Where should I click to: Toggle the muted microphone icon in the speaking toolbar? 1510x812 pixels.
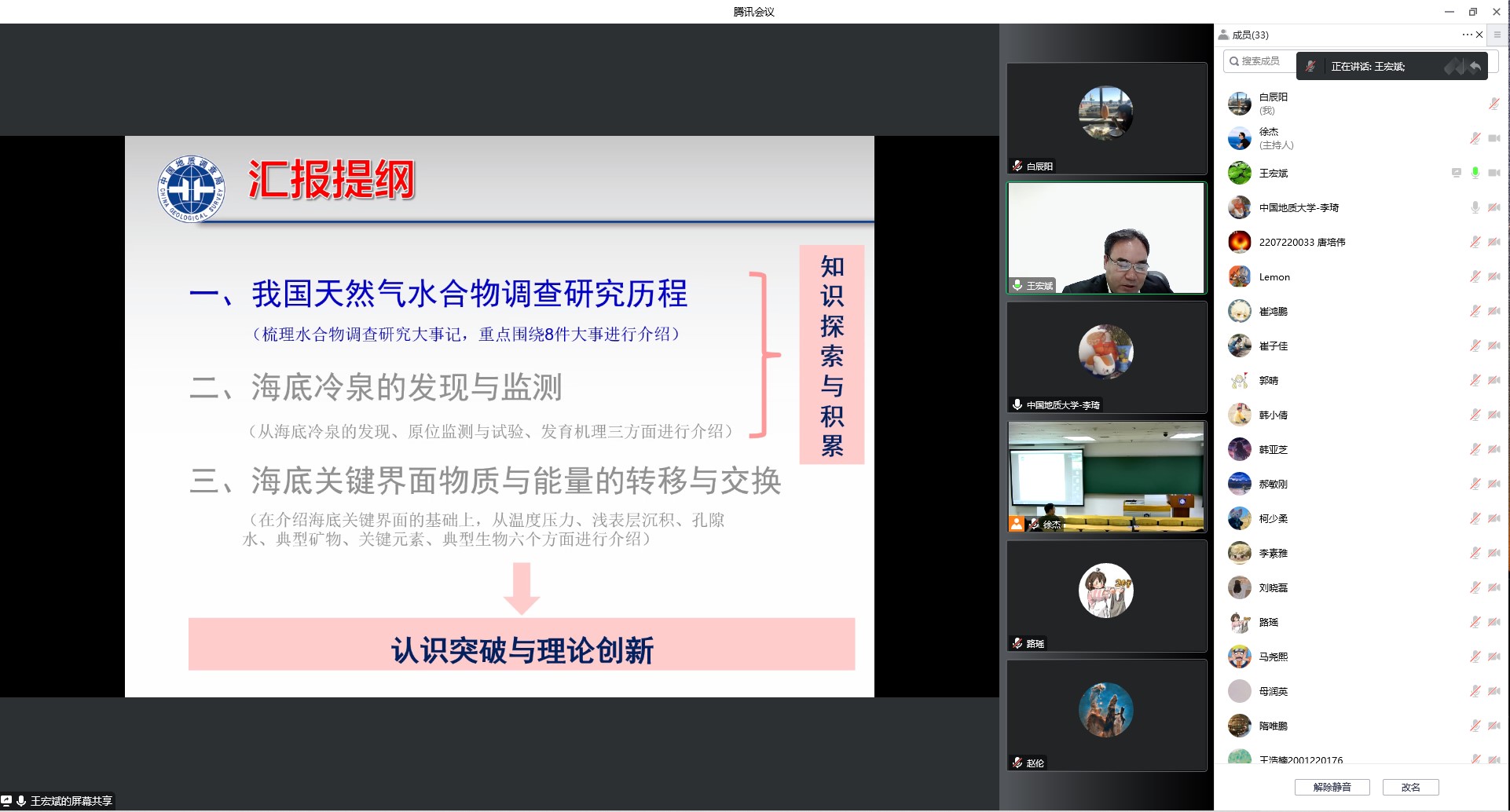(1310, 67)
